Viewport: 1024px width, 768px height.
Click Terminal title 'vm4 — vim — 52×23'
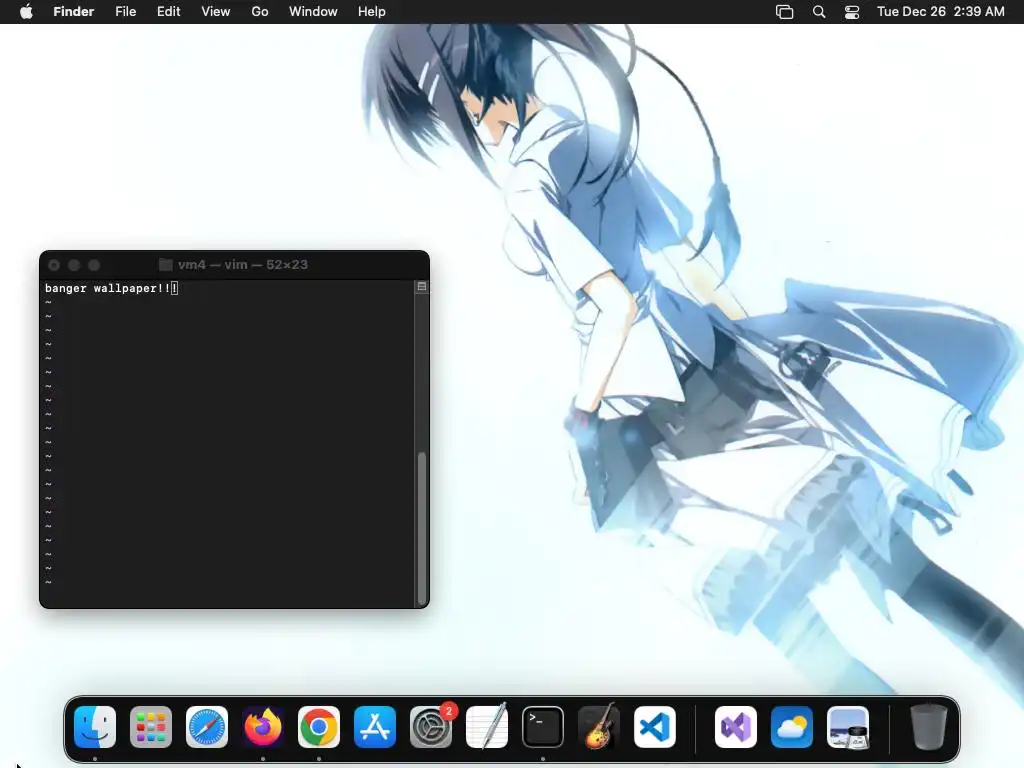pos(242,264)
